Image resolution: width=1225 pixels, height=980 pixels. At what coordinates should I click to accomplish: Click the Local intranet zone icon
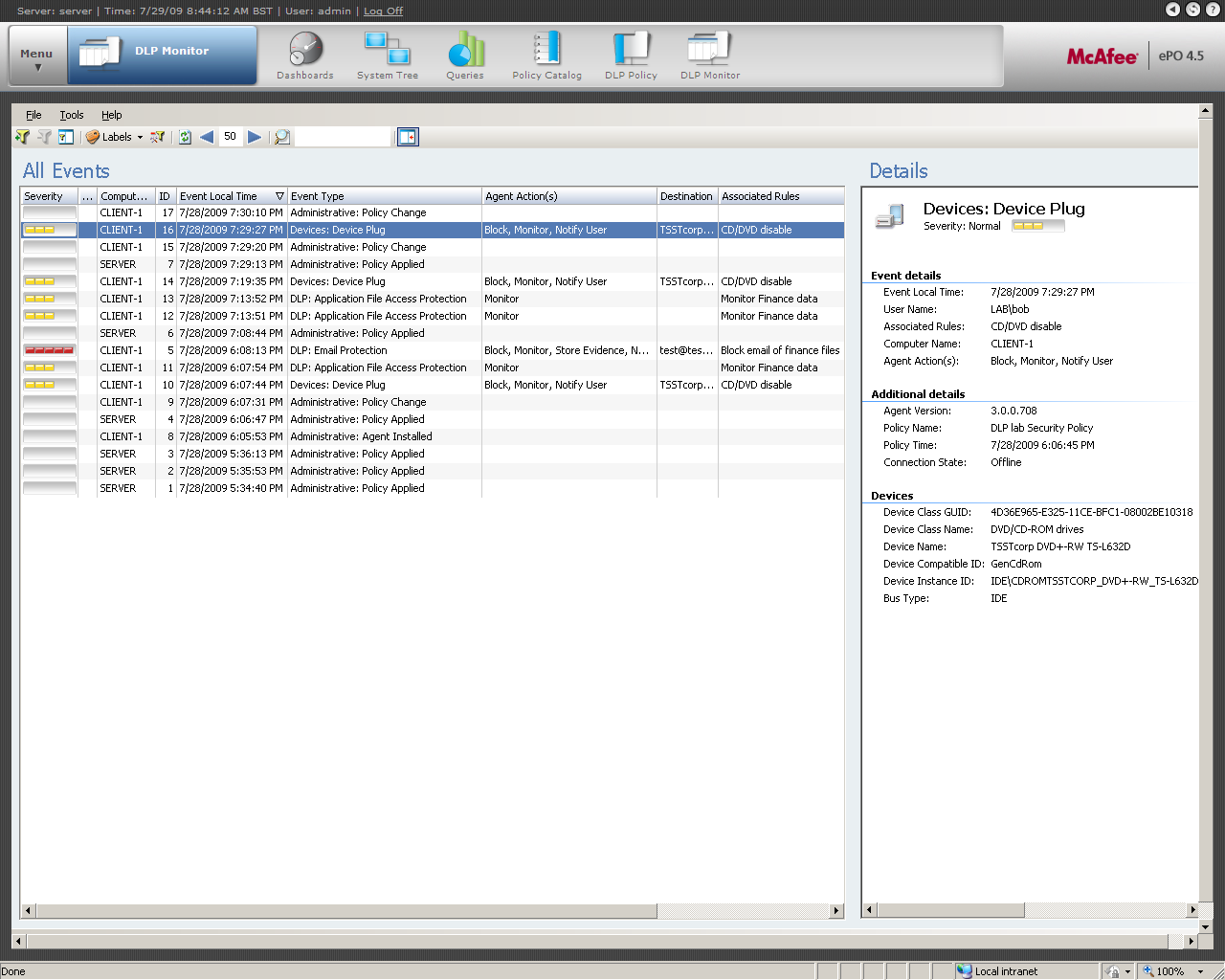coord(965,970)
